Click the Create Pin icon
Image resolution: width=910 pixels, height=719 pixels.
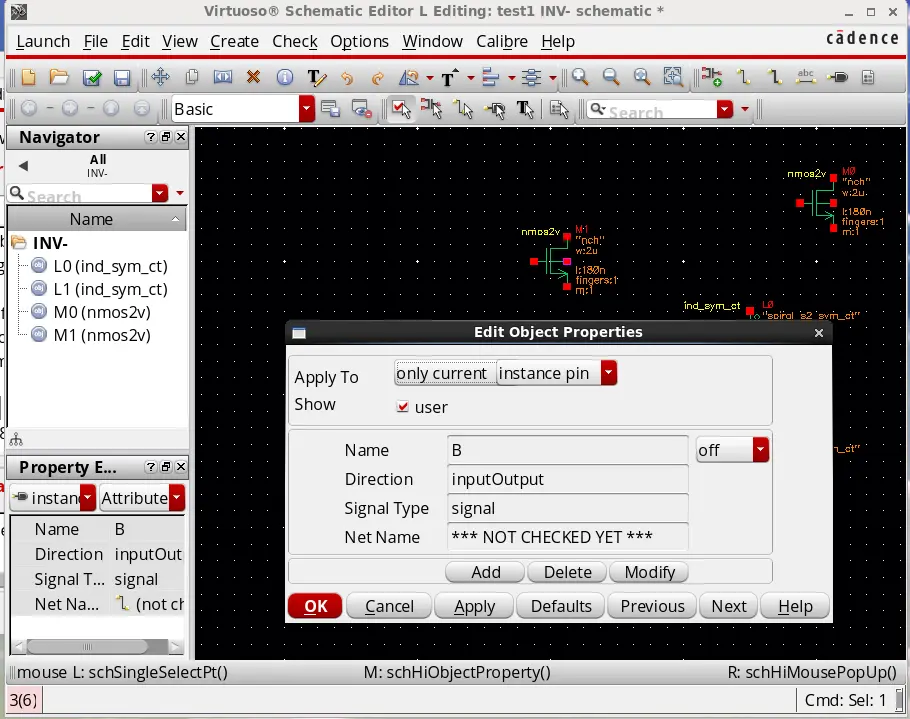click(837, 77)
